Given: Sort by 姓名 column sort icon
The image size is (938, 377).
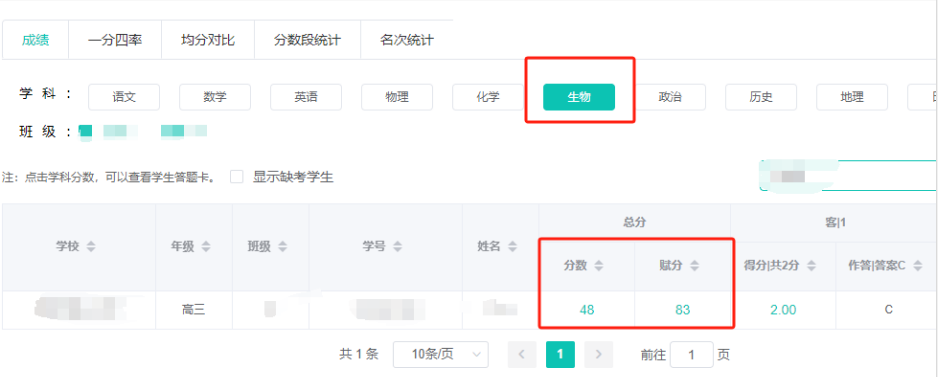Looking at the screenshot, I should [512, 247].
